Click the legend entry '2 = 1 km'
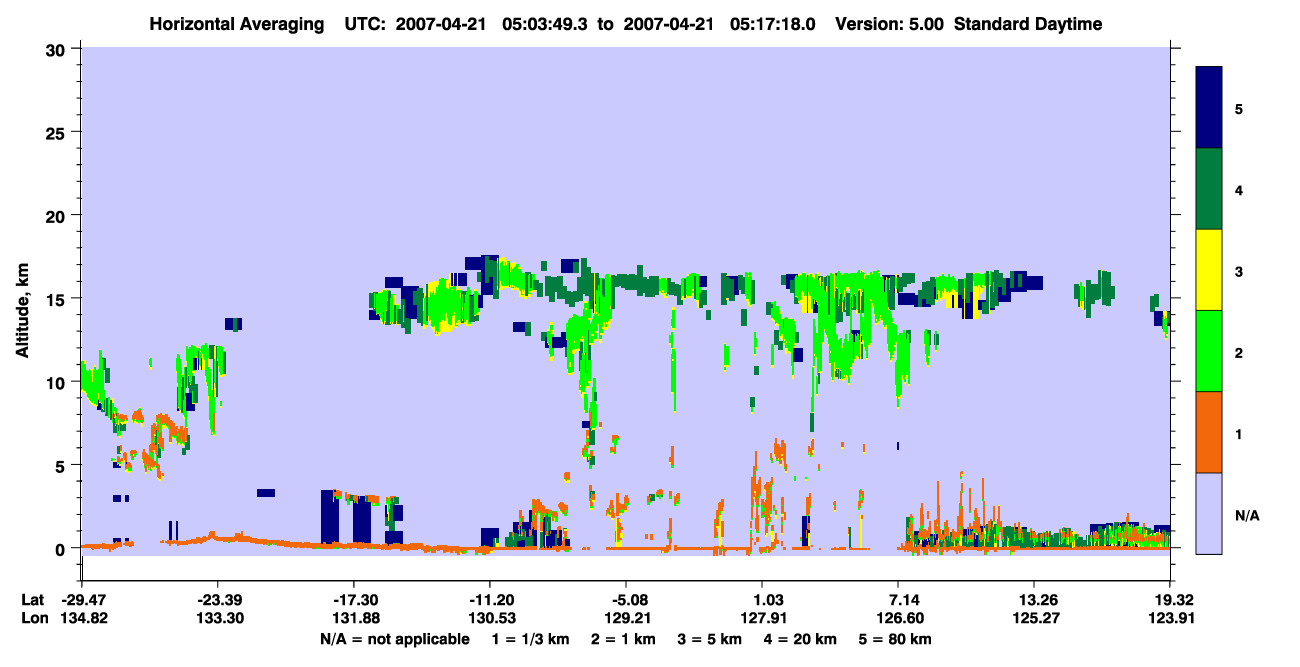The height and width of the screenshot is (667, 1300). point(626,639)
